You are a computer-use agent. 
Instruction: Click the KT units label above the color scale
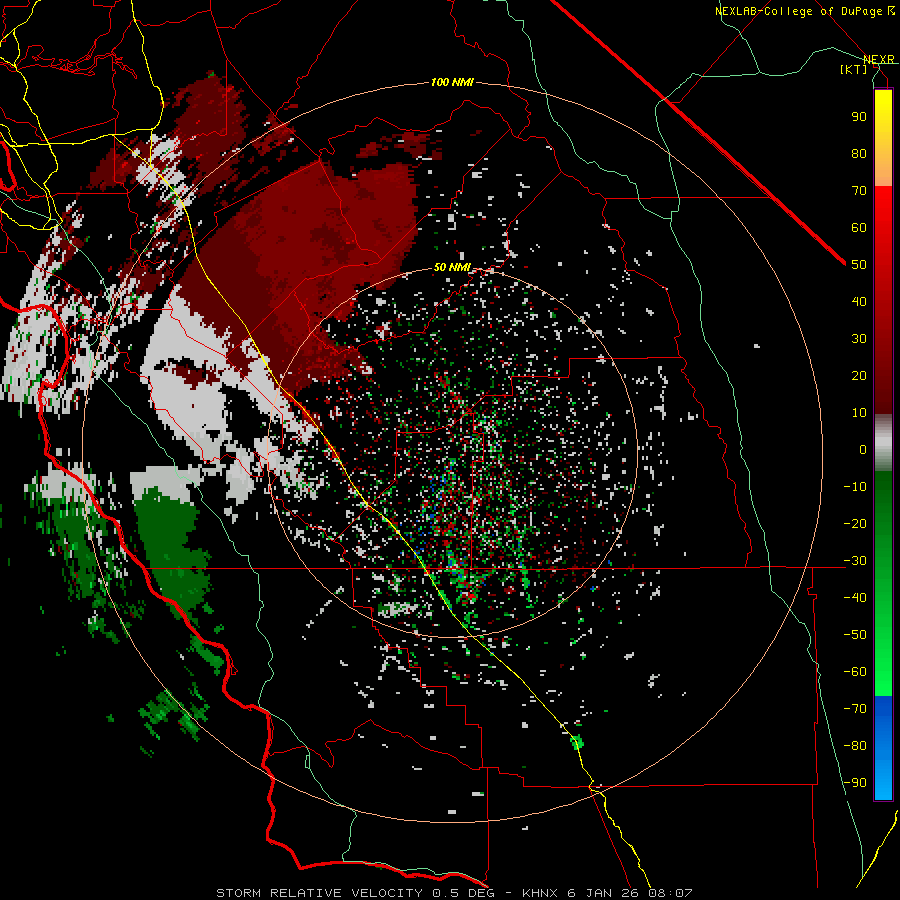(x=854, y=69)
